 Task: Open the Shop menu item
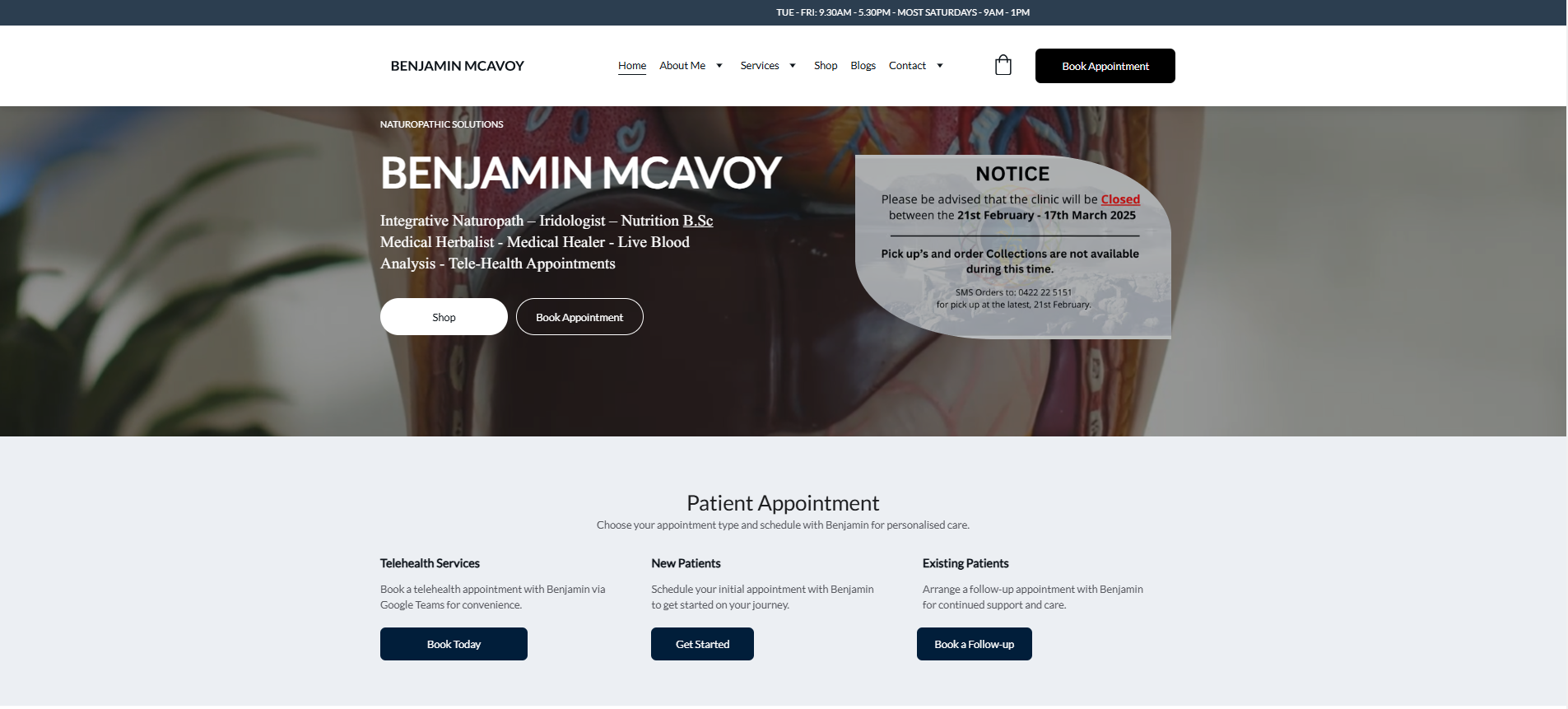[x=826, y=66]
